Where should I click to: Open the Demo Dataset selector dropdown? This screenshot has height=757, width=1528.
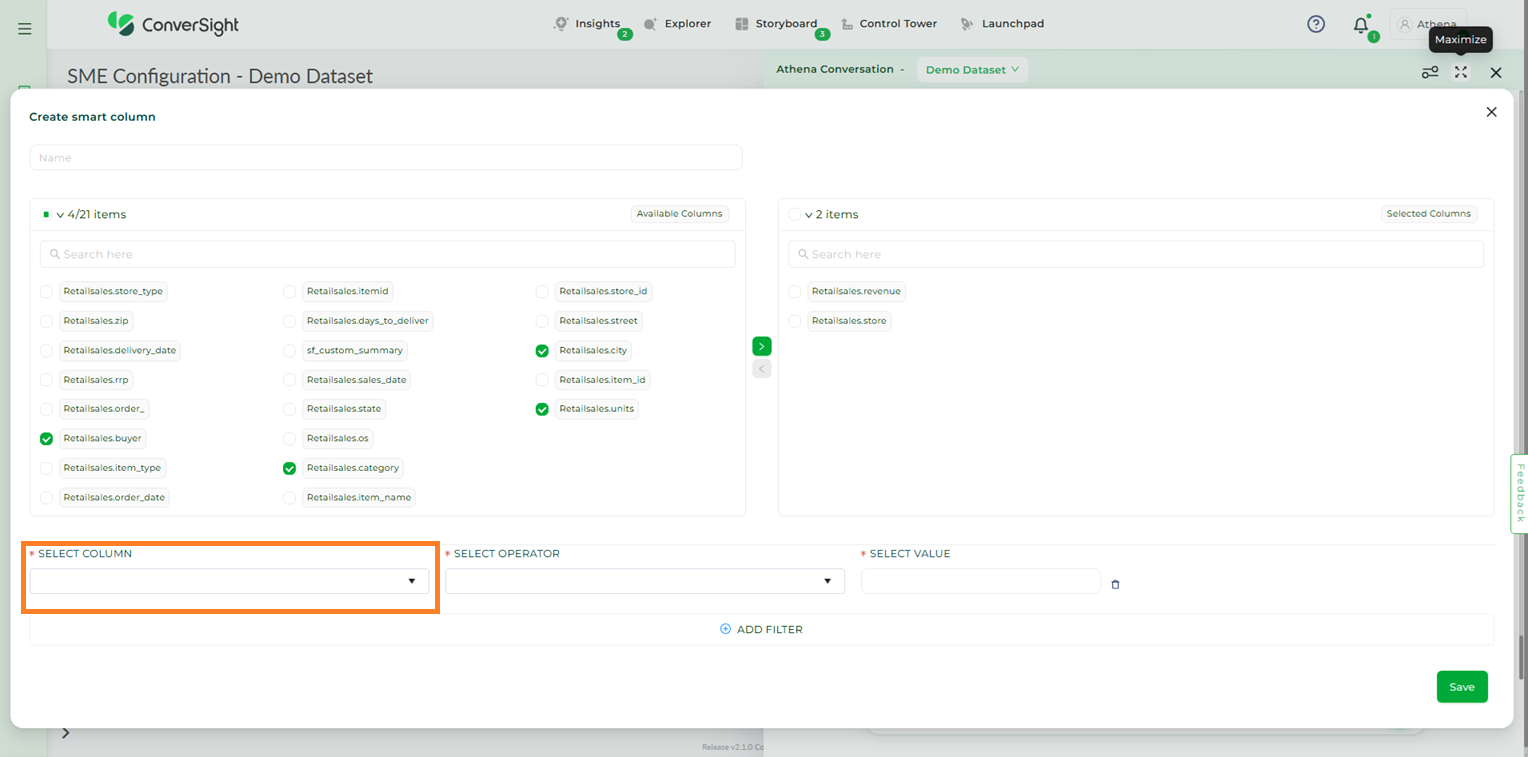[972, 70]
